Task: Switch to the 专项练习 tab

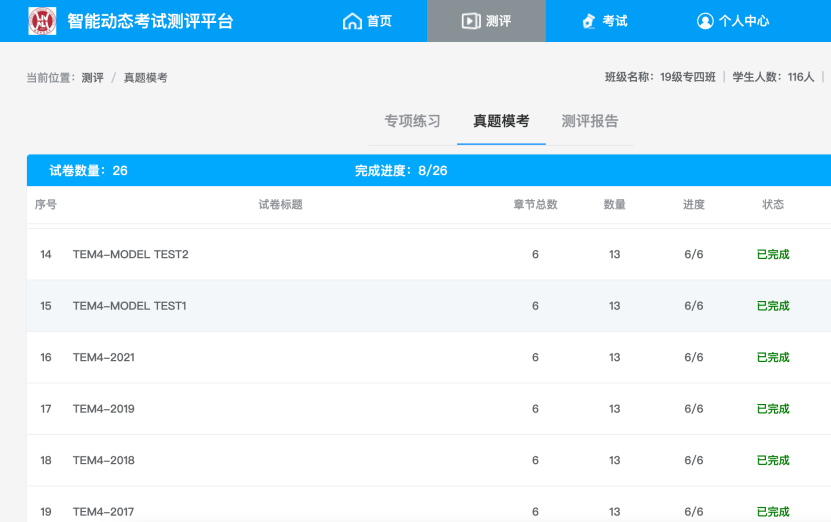Action: pyautogui.click(x=412, y=121)
